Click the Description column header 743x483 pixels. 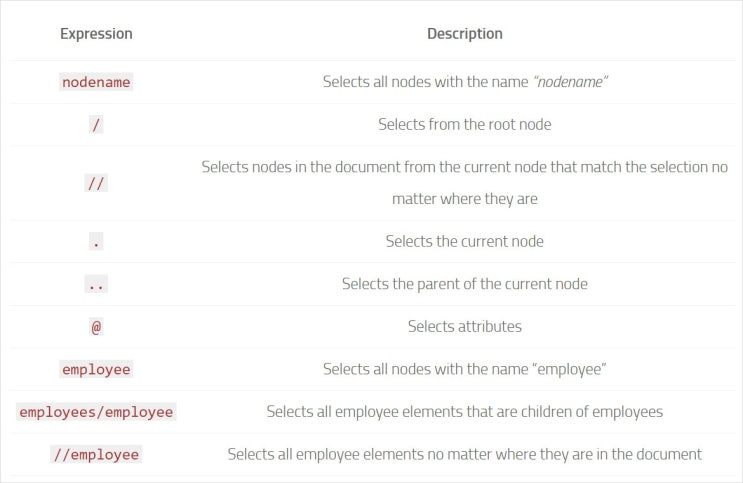point(464,34)
